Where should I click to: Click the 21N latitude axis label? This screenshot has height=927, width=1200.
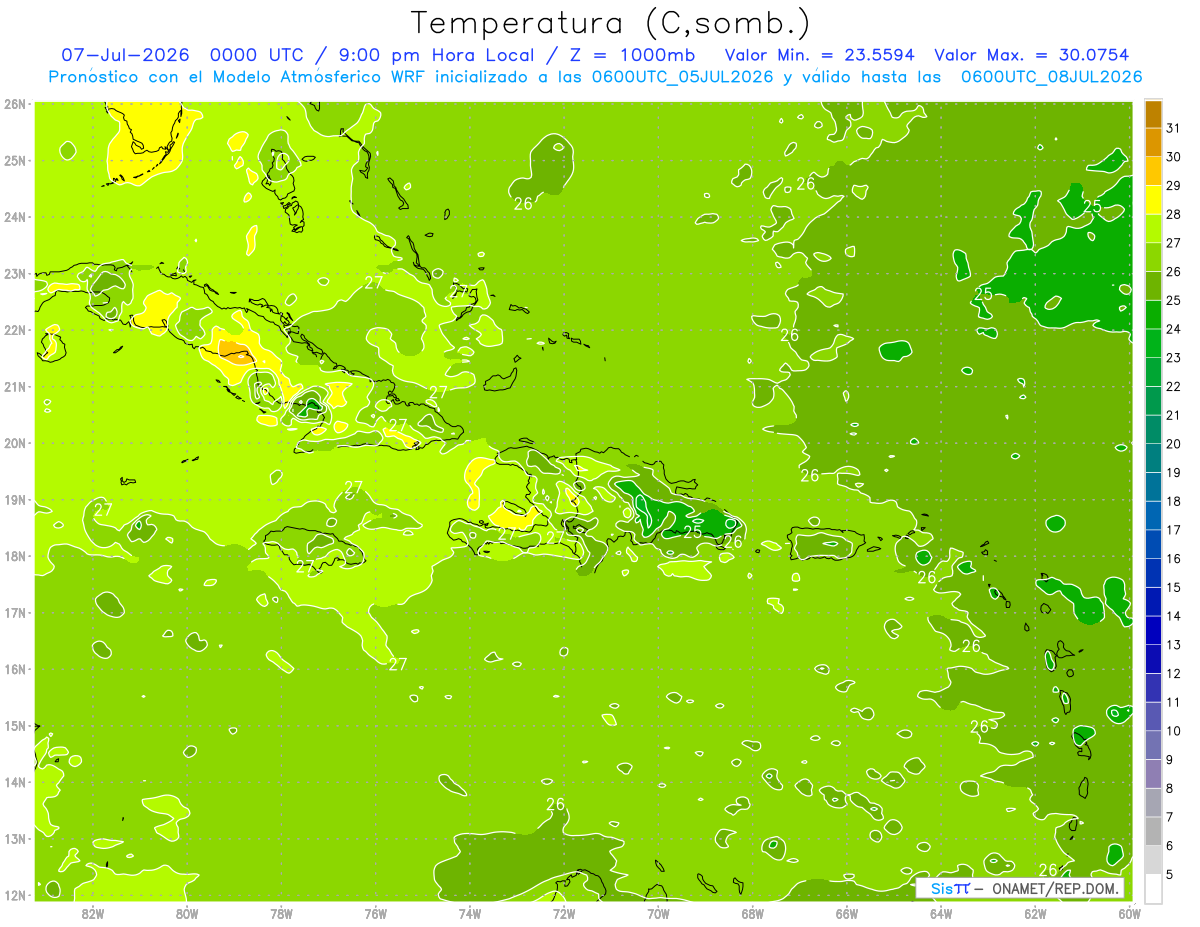[x=14, y=386]
